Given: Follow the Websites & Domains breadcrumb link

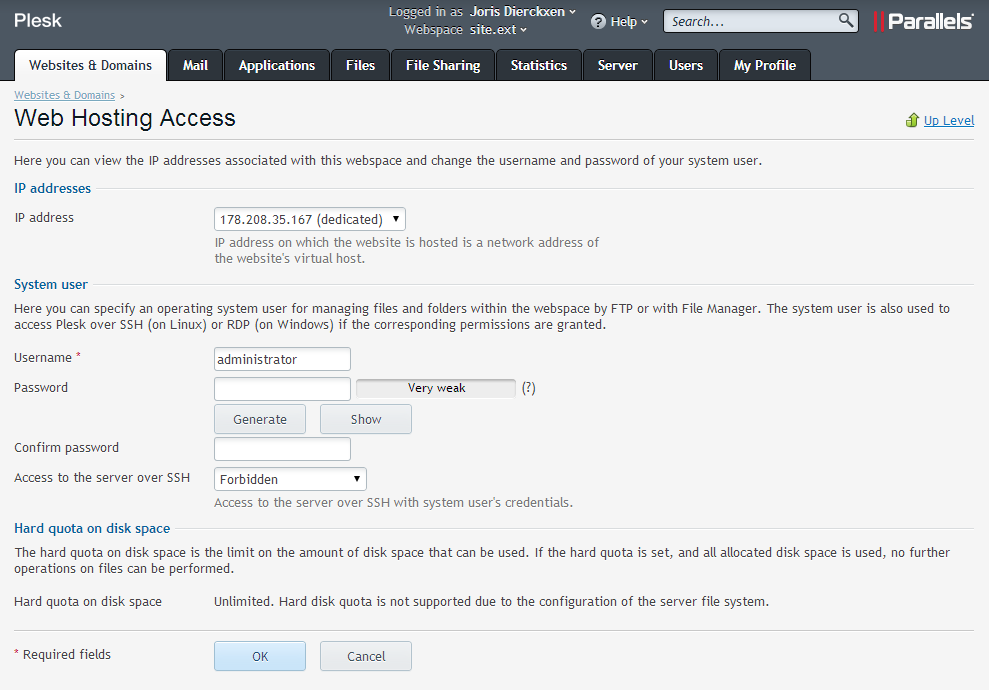Looking at the screenshot, I should 64,95.
